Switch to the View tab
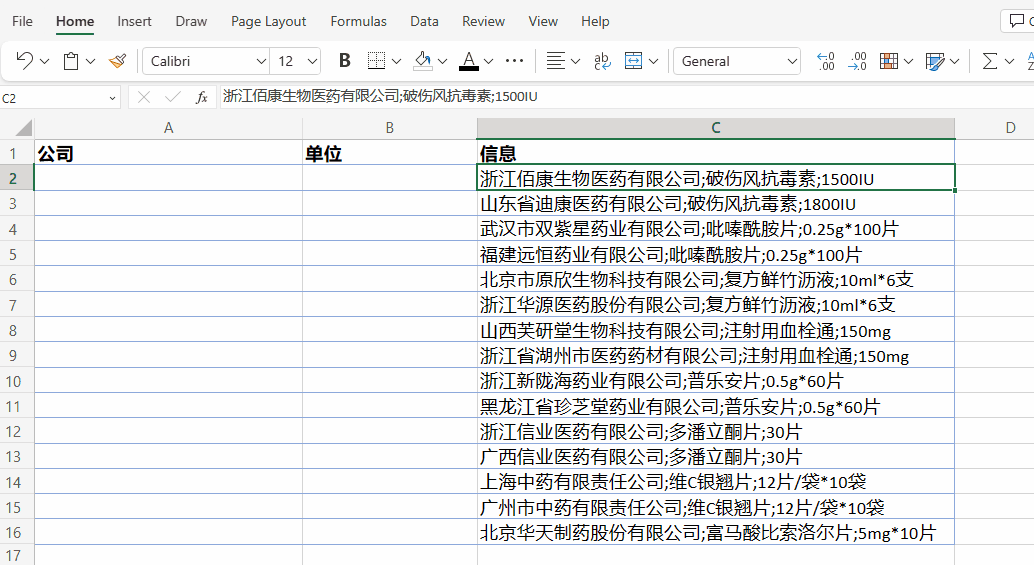The height and width of the screenshot is (565, 1034). point(543,21)
